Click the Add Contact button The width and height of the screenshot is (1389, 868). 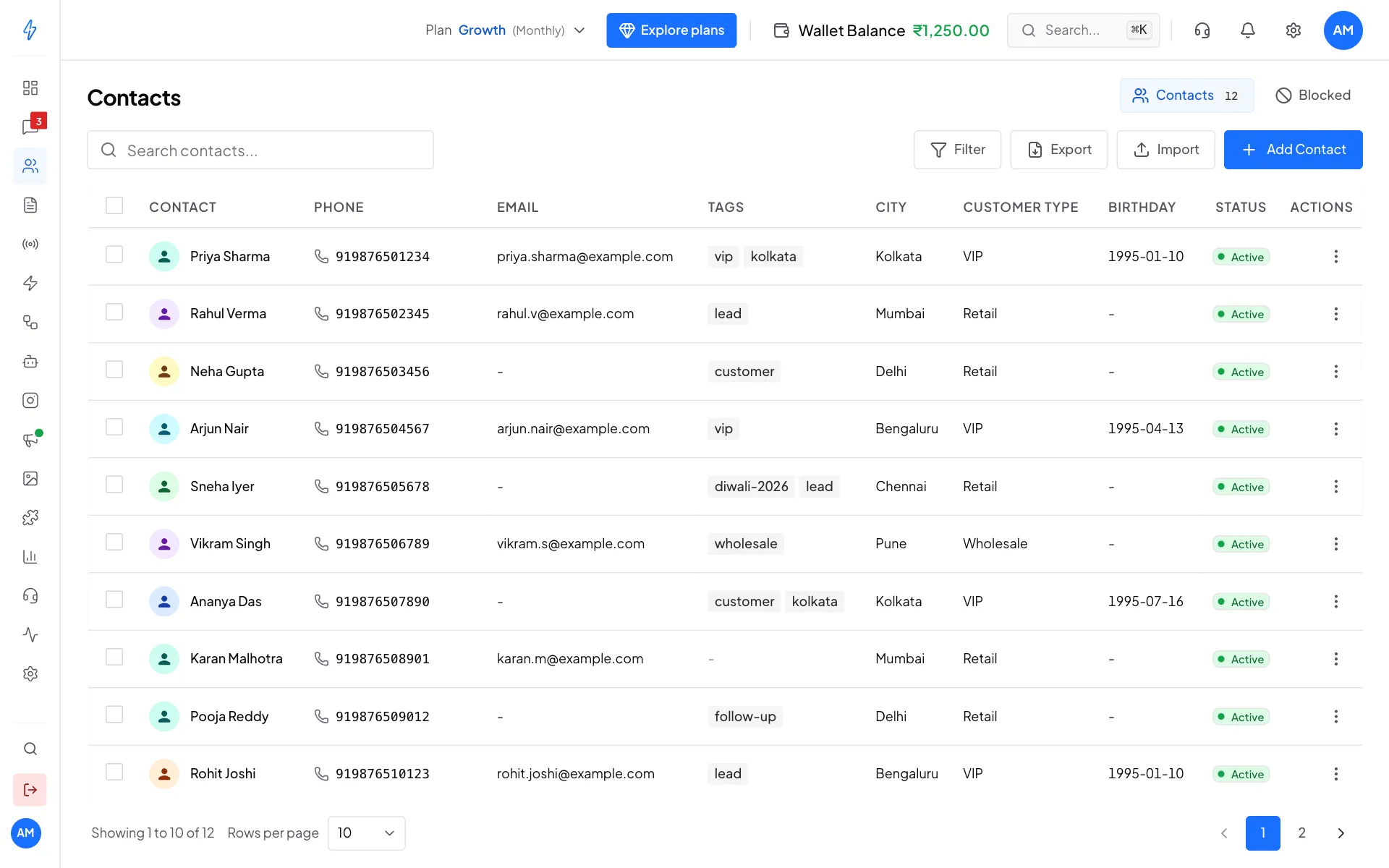click(1293, 150)
